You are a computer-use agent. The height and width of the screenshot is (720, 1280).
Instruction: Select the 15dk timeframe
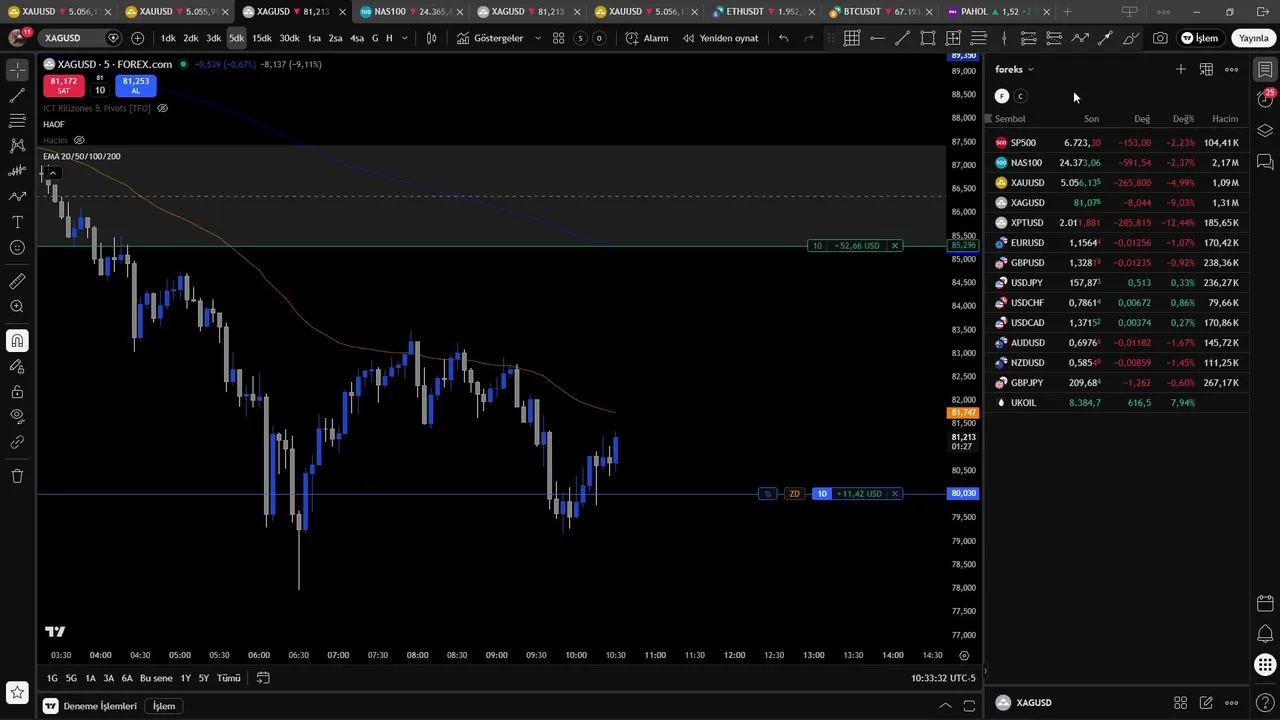click(262, 38)
